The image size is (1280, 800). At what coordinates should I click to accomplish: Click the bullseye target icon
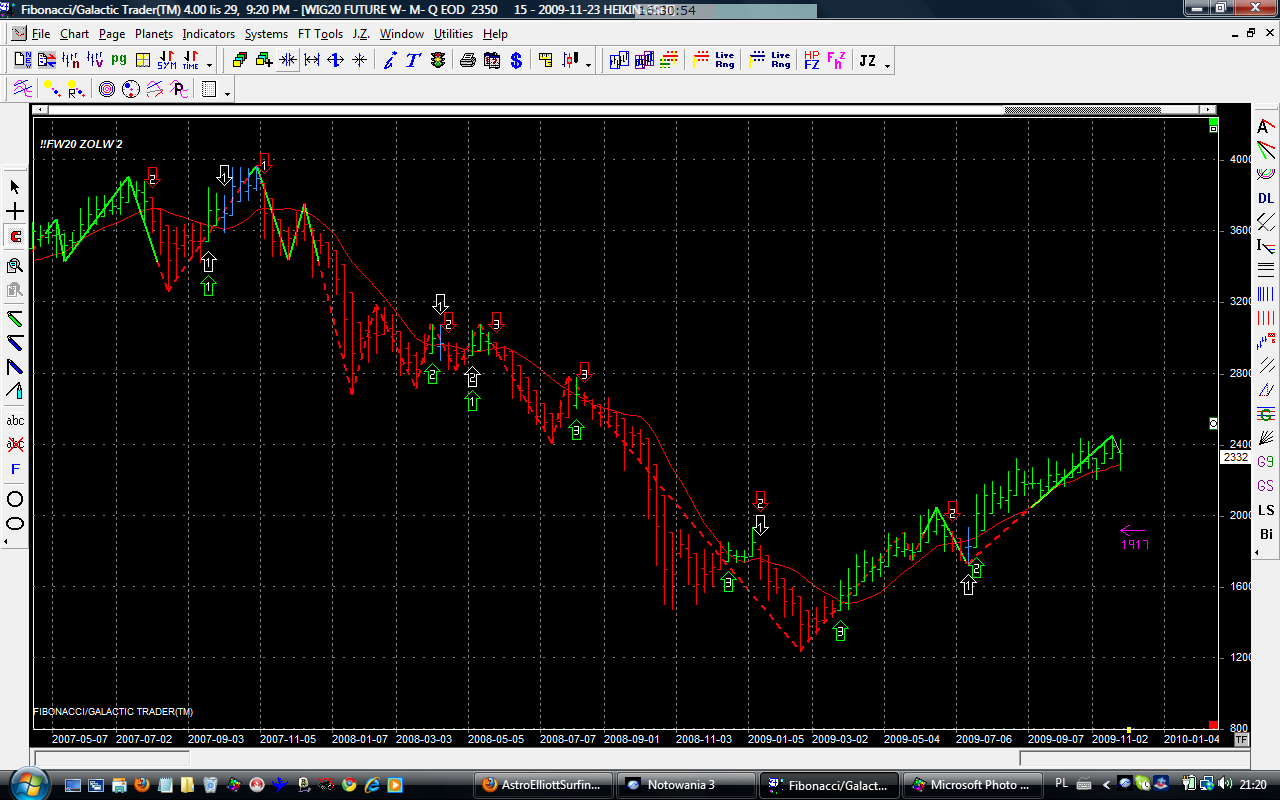tap(107, 90)
